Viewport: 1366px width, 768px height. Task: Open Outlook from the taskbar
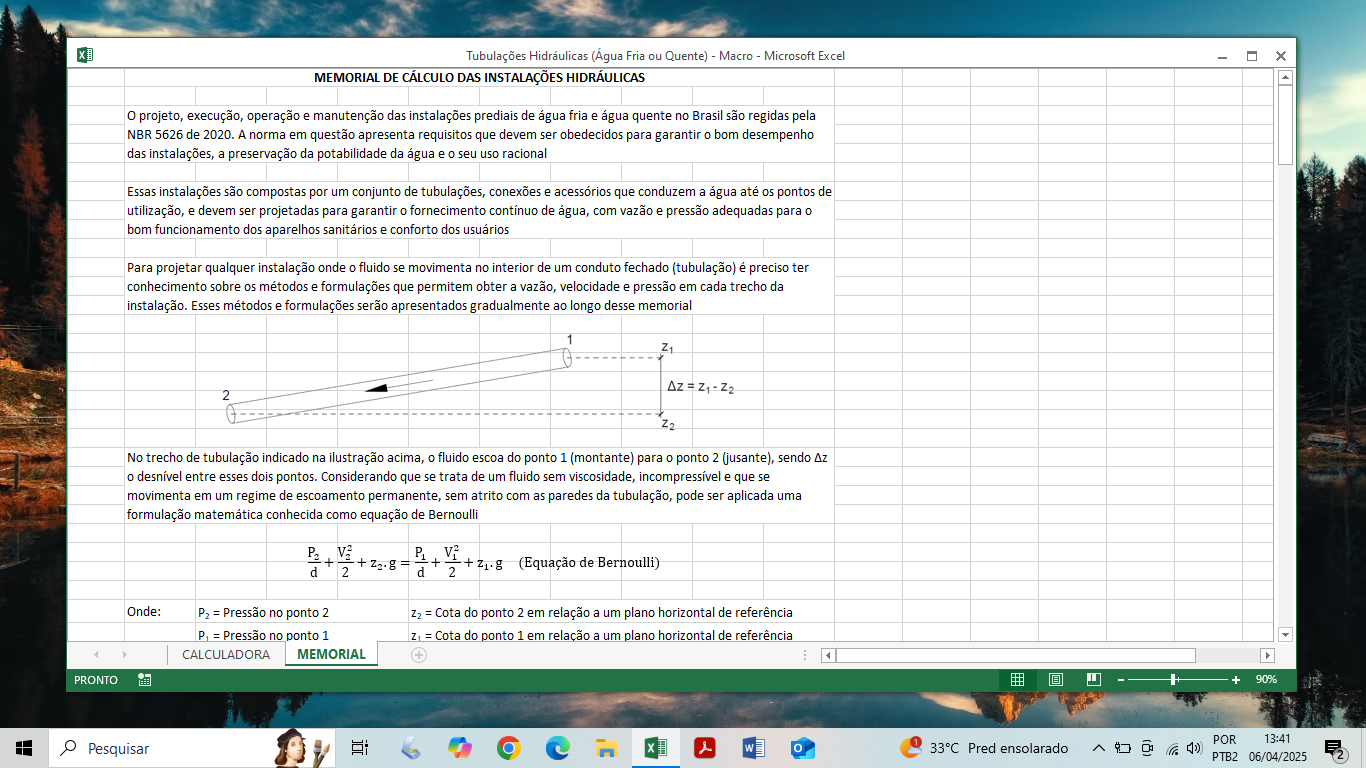click(x=802, y=748)
